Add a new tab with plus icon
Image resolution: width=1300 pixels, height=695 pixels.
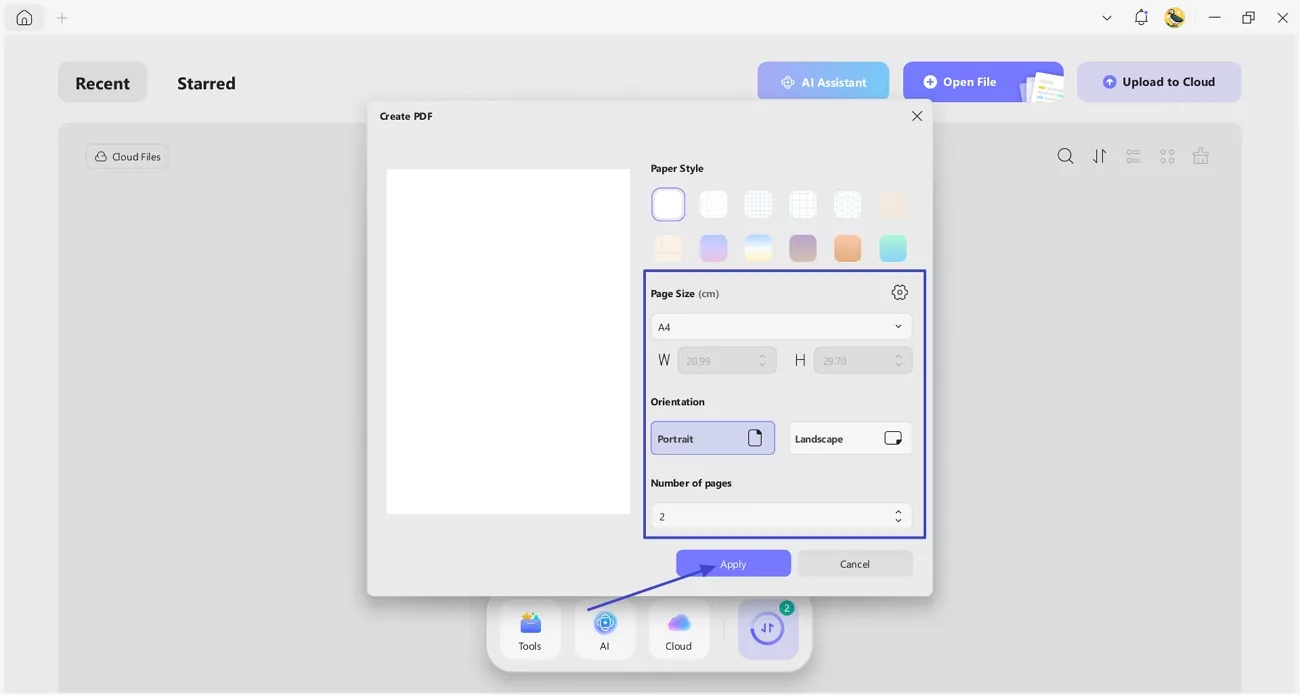pyautogui.click(x=62, y=18)
